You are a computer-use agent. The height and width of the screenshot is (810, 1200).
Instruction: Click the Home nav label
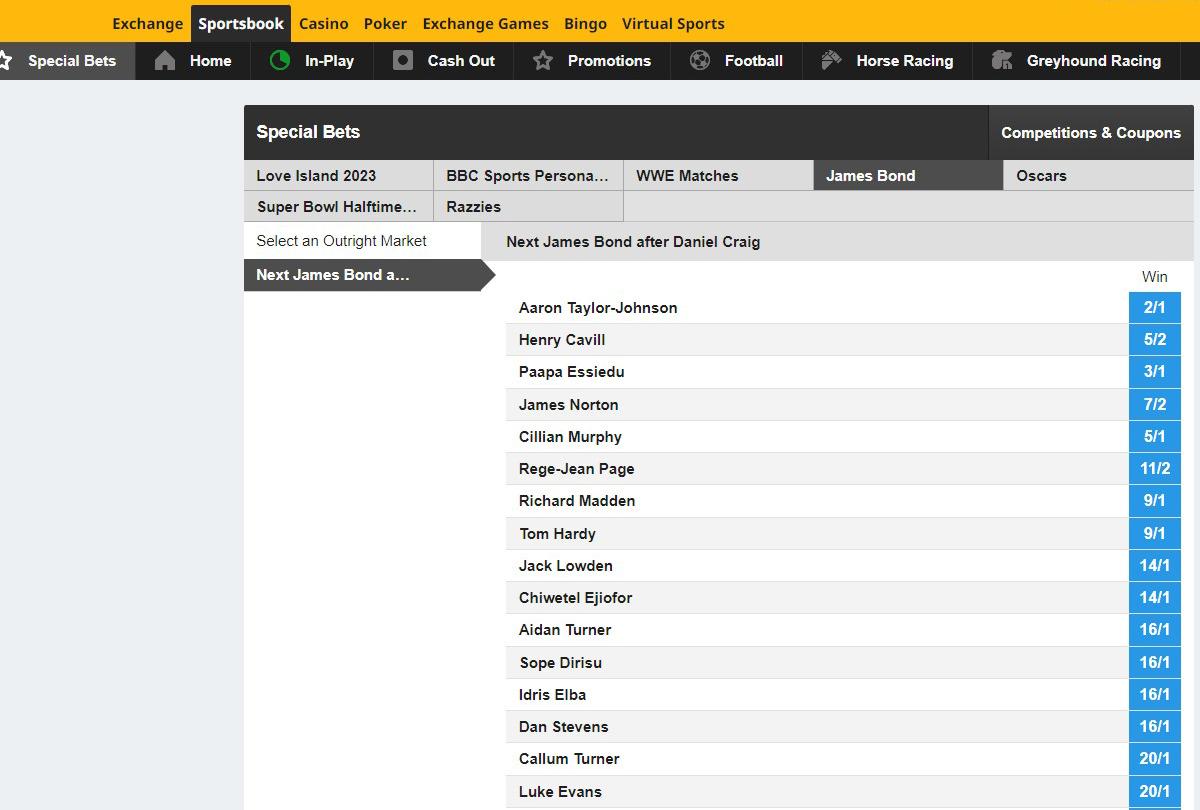[210, 61]
